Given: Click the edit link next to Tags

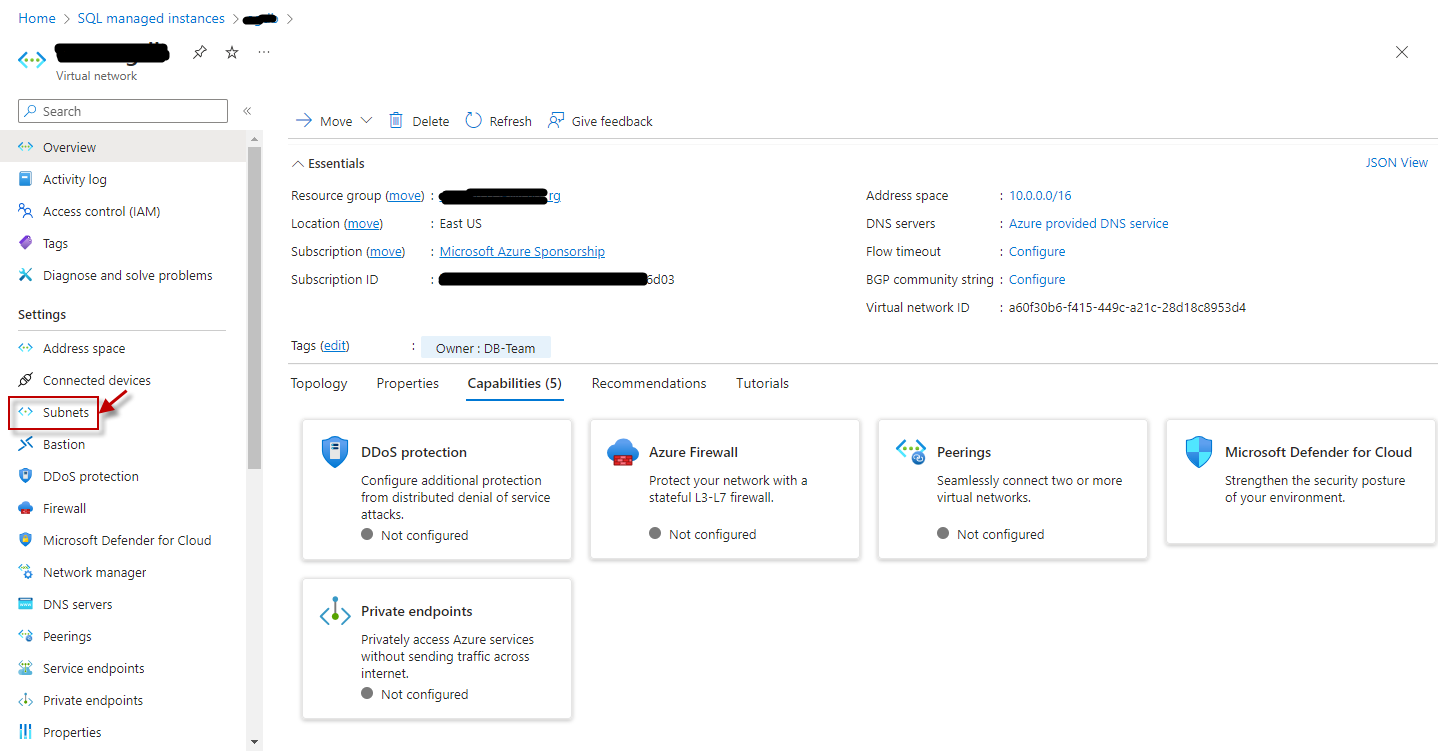Looking at the screenshot, I should tap(335, 346).
